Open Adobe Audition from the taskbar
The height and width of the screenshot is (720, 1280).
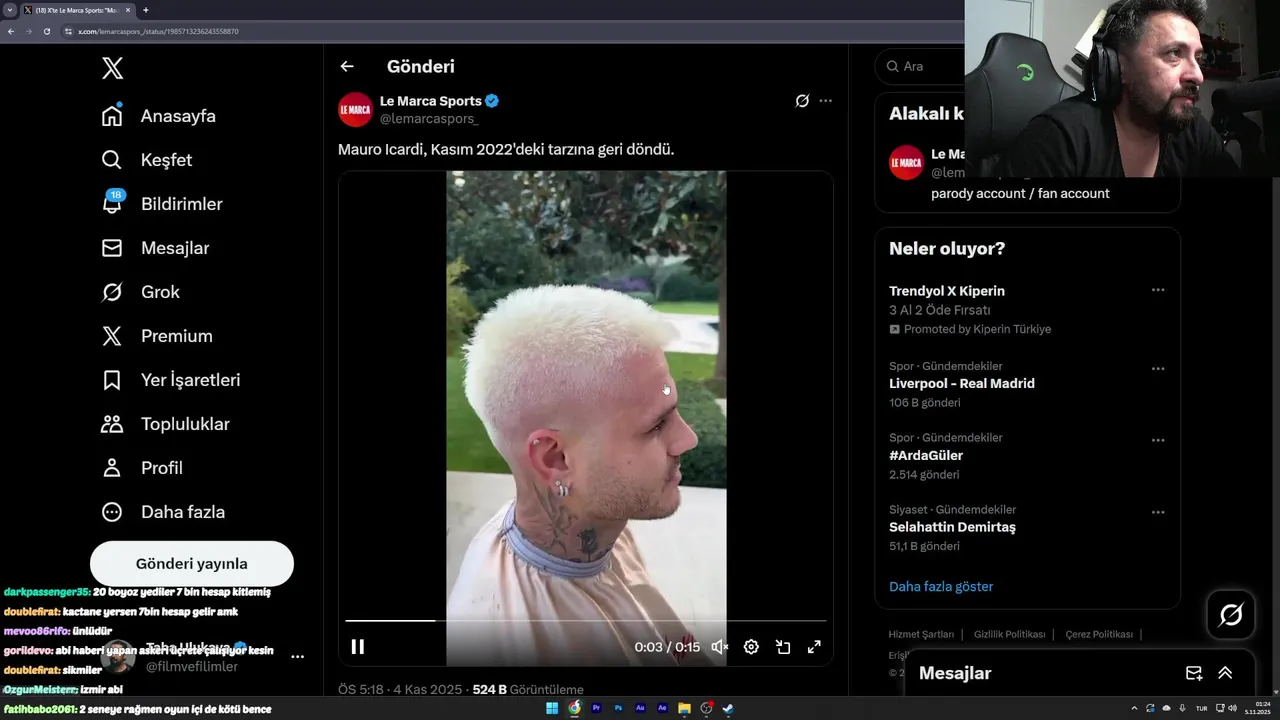[640, 708]
